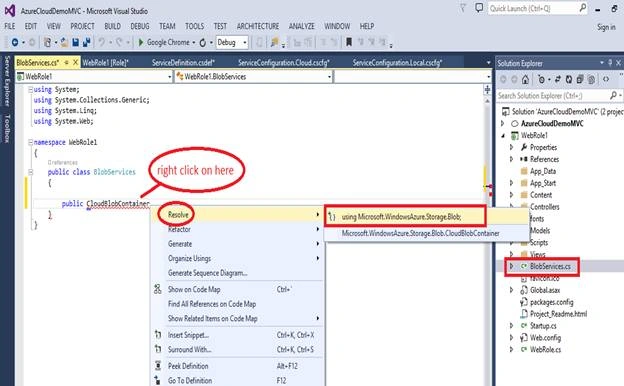Image resolution: width=624 pixels, height=386 pixels.
Task: Select packages.config in Solution Explorer
Action: pyautogui.click(x=552, y=302)
